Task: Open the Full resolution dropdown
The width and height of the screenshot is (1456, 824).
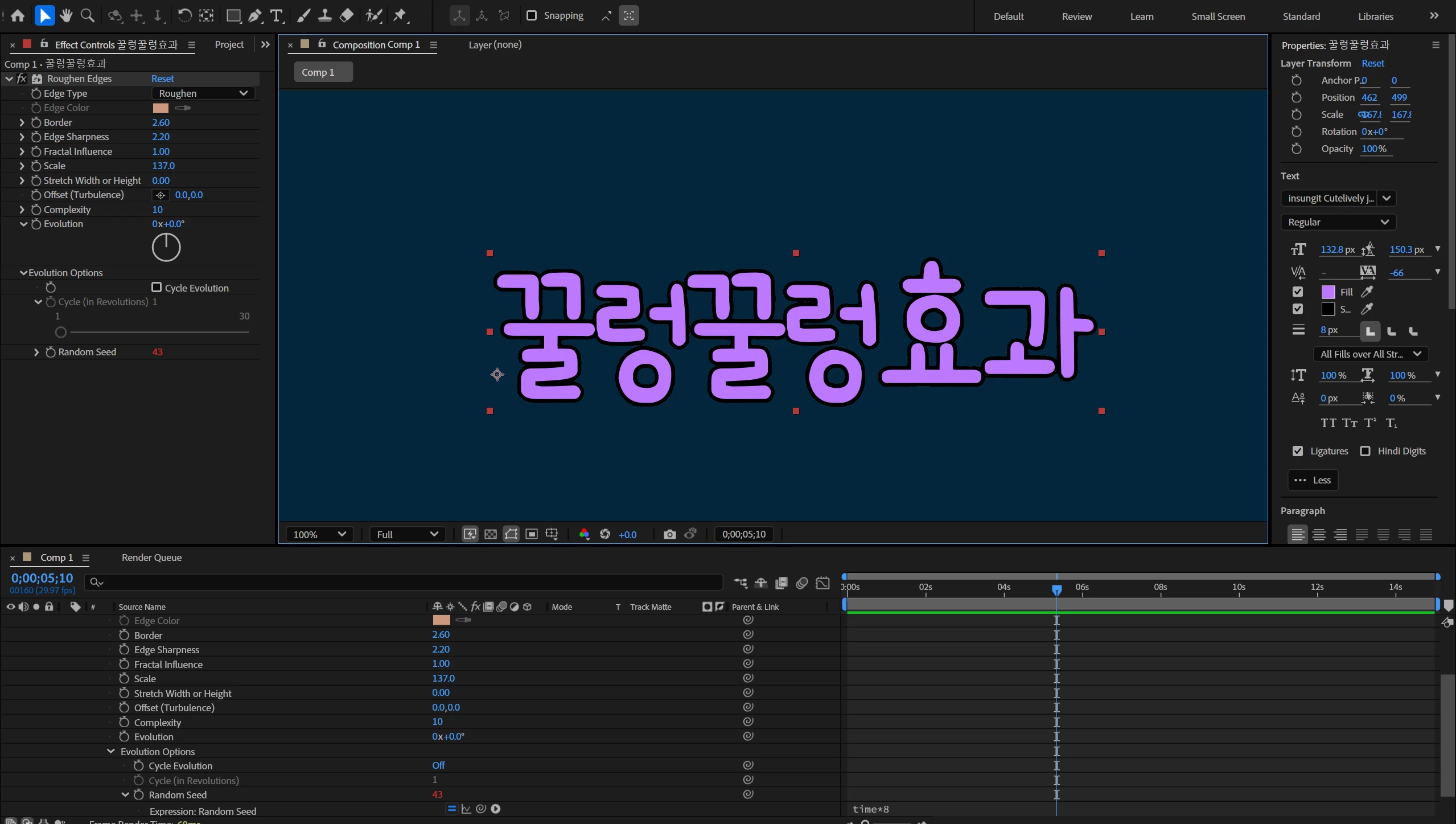Action: point(406,534)
